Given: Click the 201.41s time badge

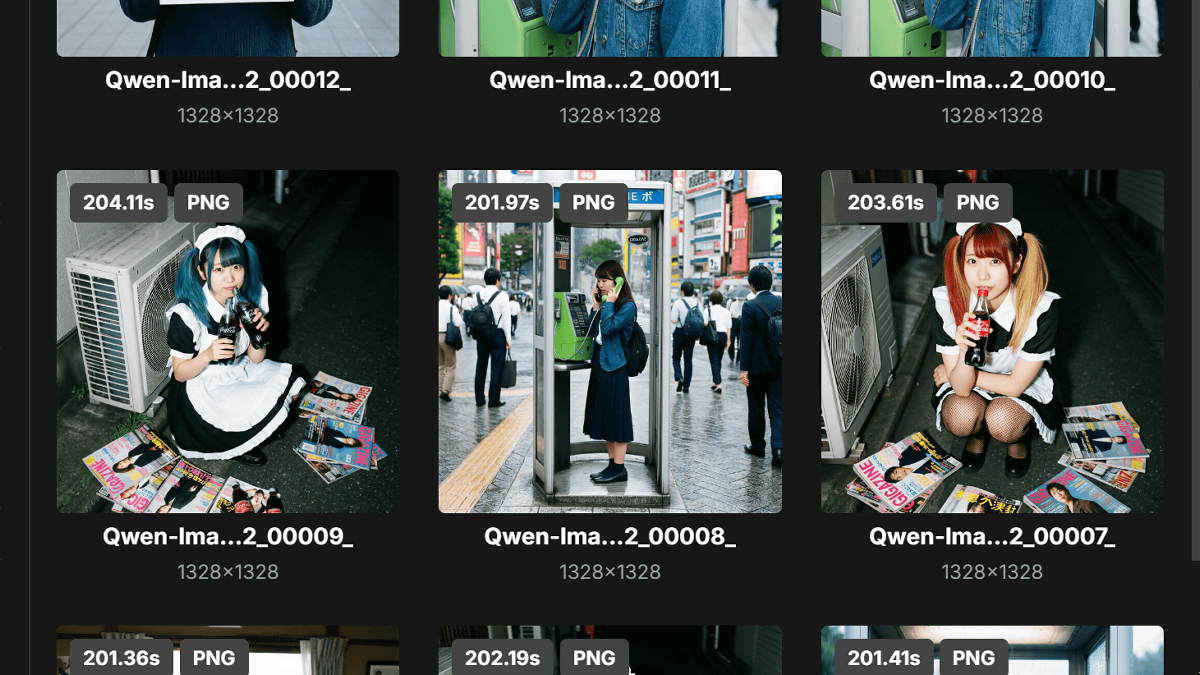Looking at the screenshot, I should pyautogui.click(x=885, y=658).
